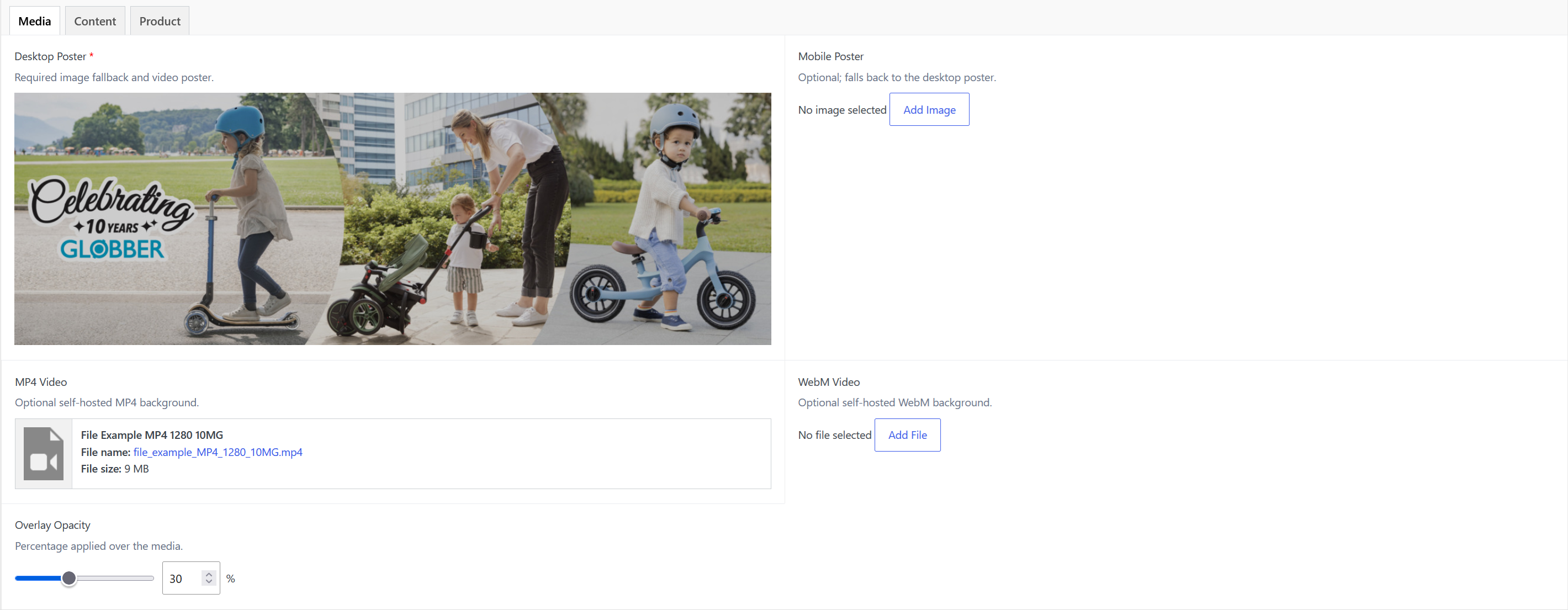Image resolution: width=1568 pixels, height=610 pixels.
Task: Click the 'Desktop Poster' field label
Action: click(51, 56)
